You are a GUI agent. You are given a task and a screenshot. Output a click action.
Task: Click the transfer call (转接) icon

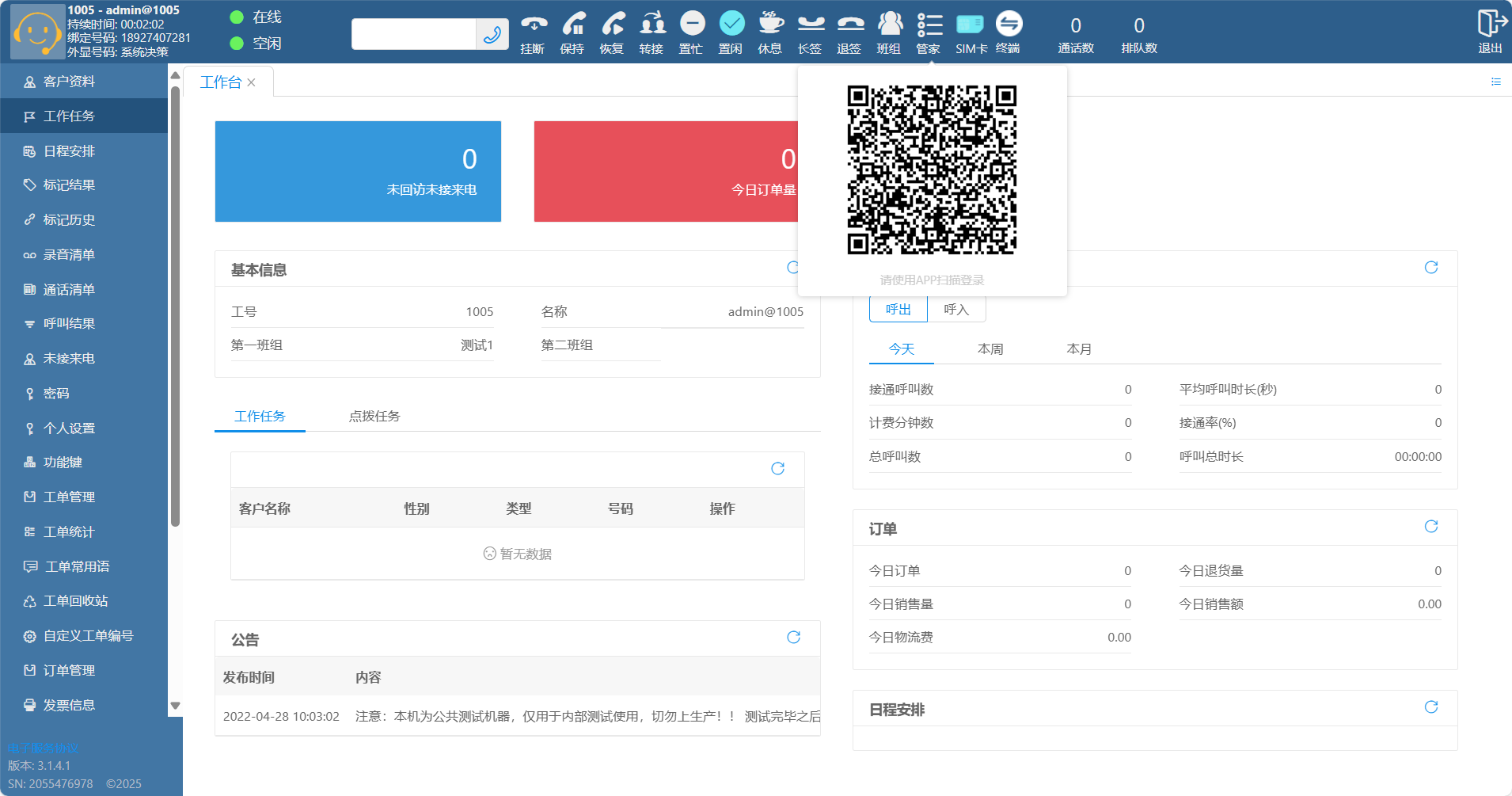click(x=652, y=25)
